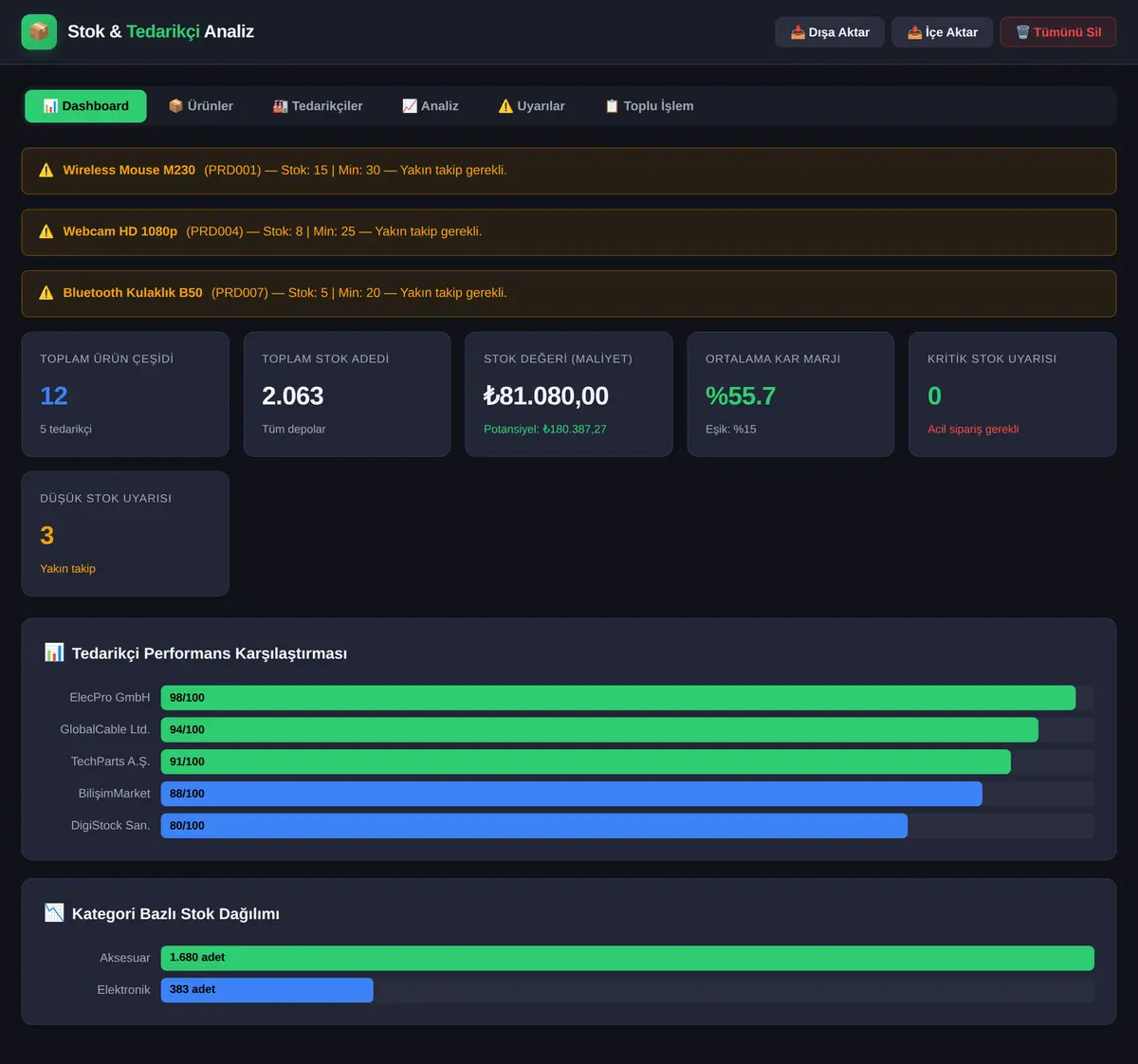Click the TechParts A.Ş. 91/100 performance bar
Screen dimensions: 1138x1064
coord(586,762)
